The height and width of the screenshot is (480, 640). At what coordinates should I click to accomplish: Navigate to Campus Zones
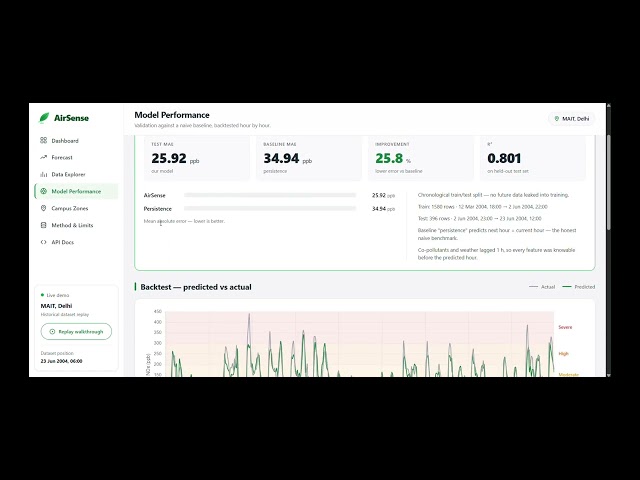(76, 208)
